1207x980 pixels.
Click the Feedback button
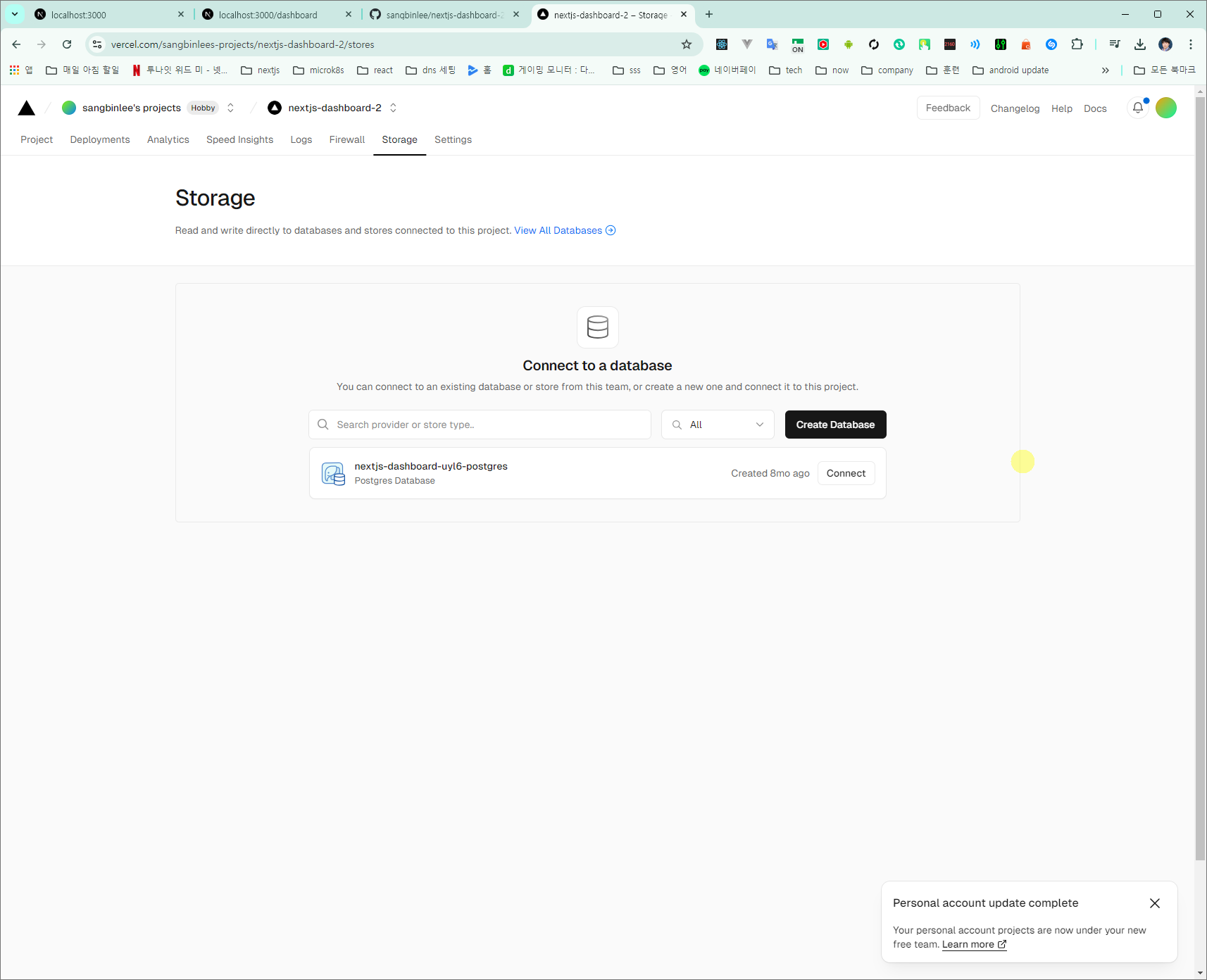click(x=948, y=108)
